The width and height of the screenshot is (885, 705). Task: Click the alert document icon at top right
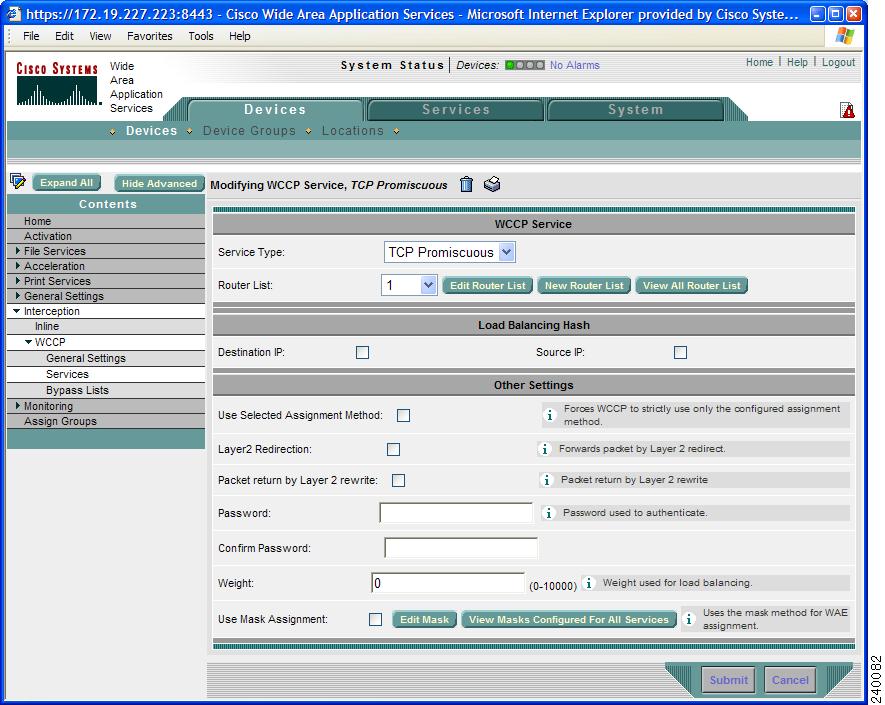(x=847, y=110)
